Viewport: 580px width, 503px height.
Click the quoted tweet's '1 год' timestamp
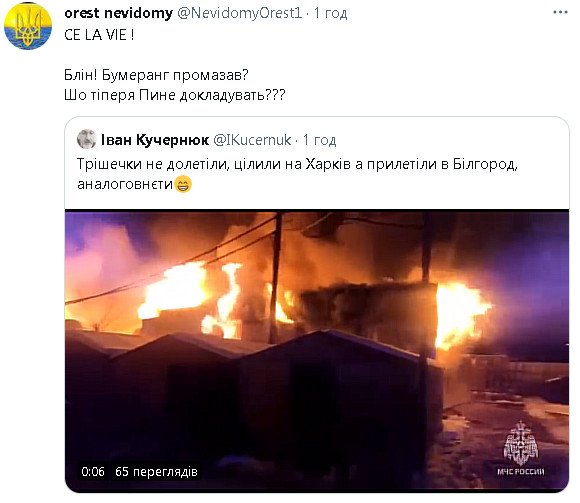(x=320, y=140)
